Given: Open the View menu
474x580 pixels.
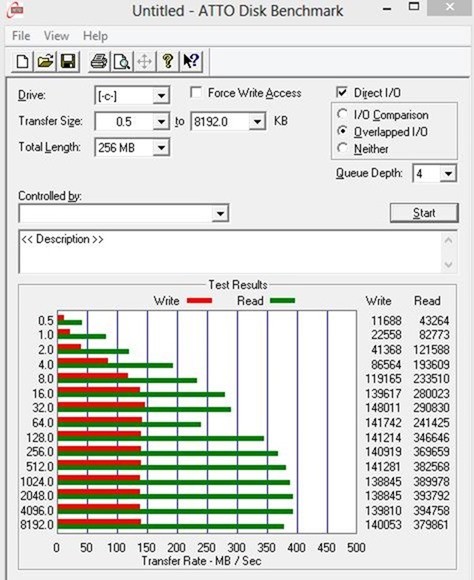Looking at the screenshot, I should point(56,36).
